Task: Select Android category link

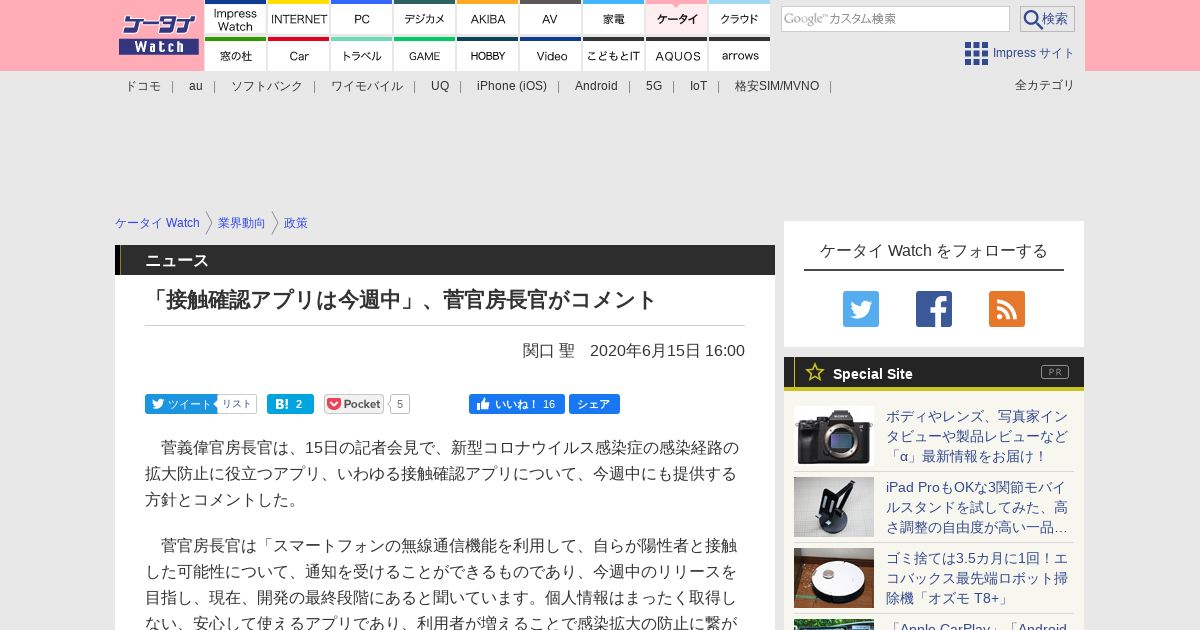Action: [x=596, y=86]
